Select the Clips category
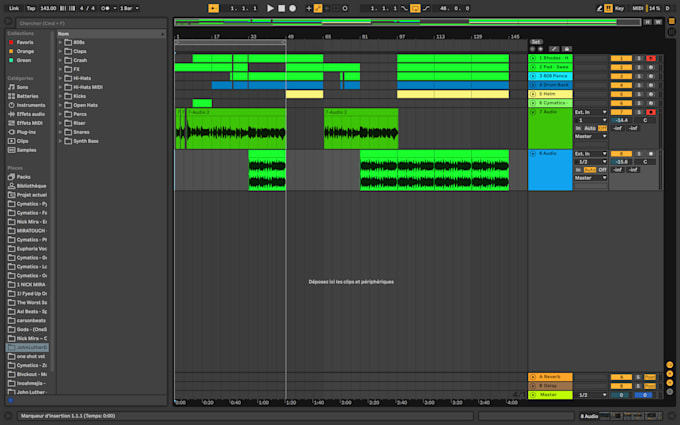The height and width of the screenshot is (425, 680). pos(23,141)
